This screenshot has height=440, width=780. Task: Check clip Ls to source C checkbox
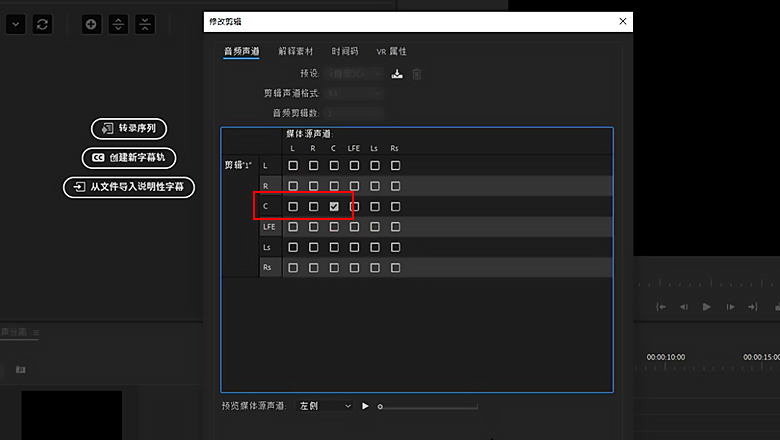click(x=334, y=247)
